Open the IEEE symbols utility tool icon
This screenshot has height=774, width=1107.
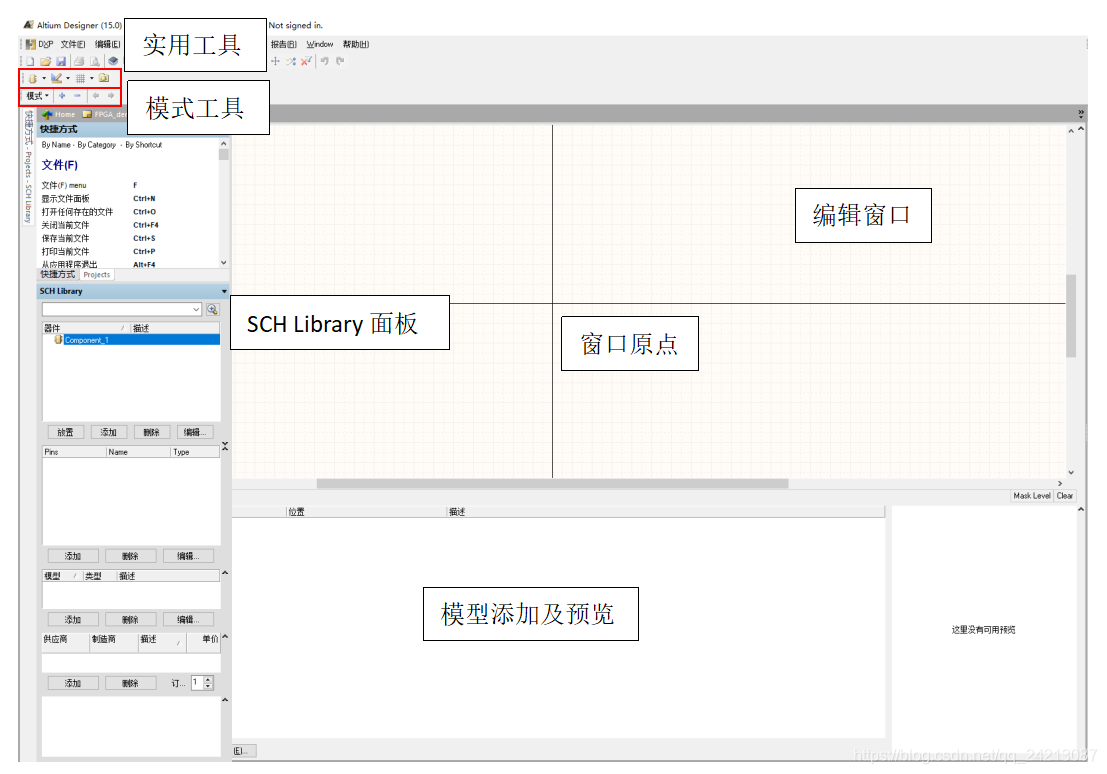[x=32, y=78]
